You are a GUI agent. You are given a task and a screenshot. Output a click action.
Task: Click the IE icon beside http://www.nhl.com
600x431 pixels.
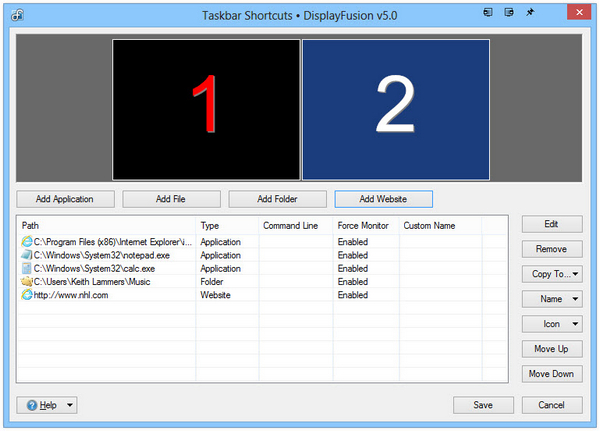pos(26,295)
